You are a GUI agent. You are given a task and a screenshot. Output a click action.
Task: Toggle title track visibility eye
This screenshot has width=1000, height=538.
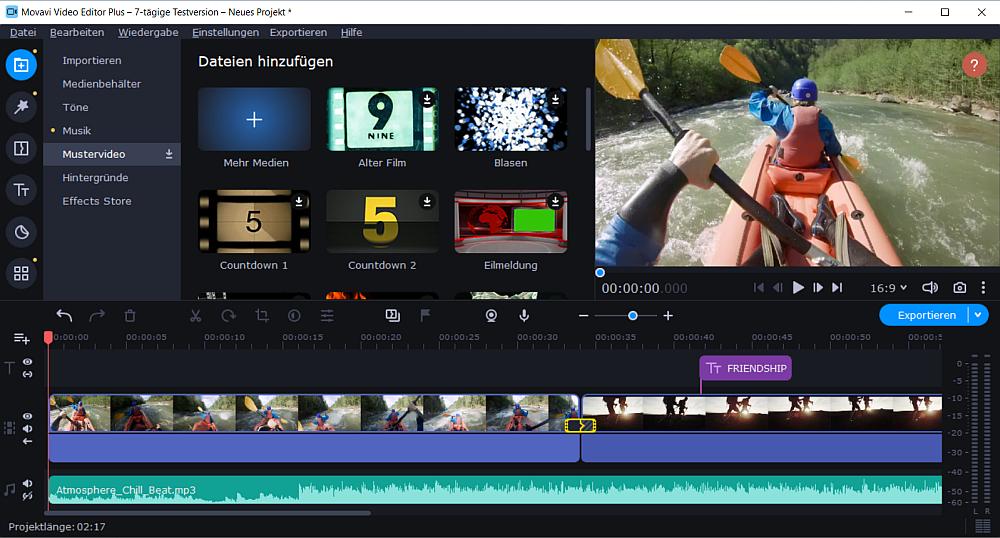click(27, 361)
